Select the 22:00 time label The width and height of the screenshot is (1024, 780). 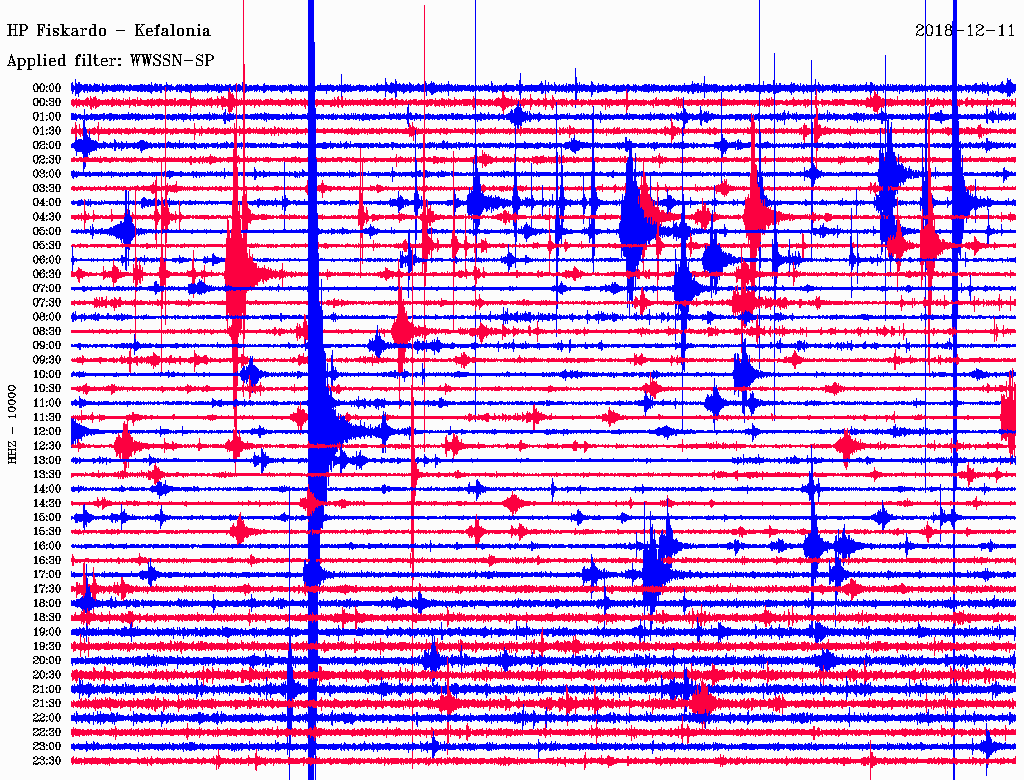(47, 718)
